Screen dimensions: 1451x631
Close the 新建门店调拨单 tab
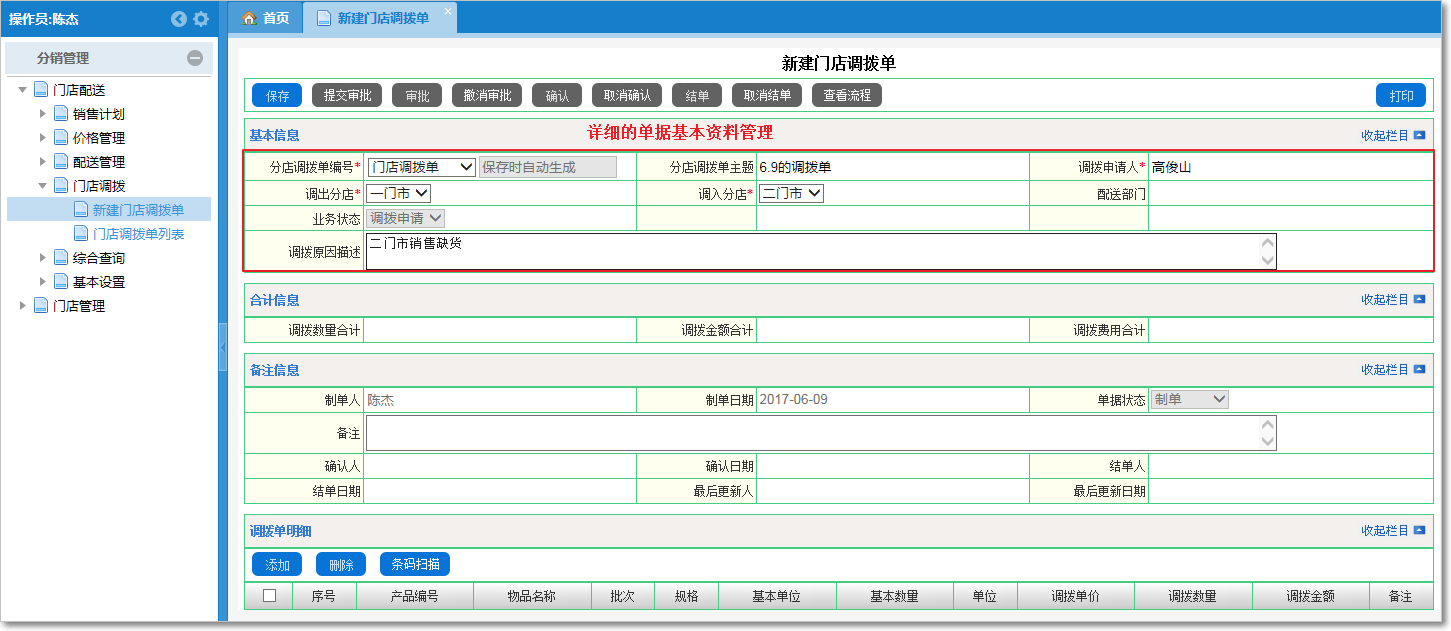[x=447, y=11]
